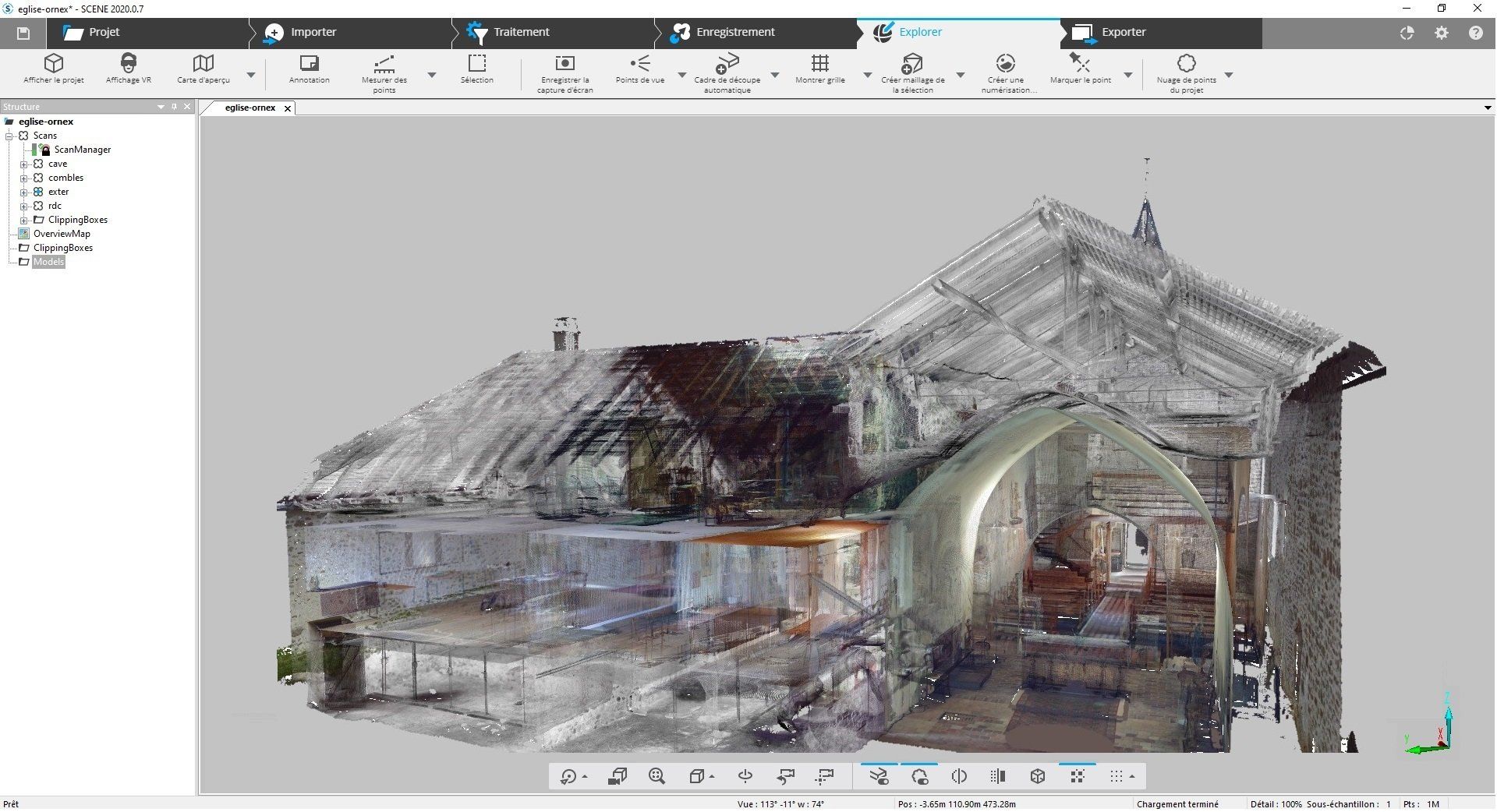The image size is (1497, 812).
Task: Open the Exporter tab
Action: point(1123,33)
